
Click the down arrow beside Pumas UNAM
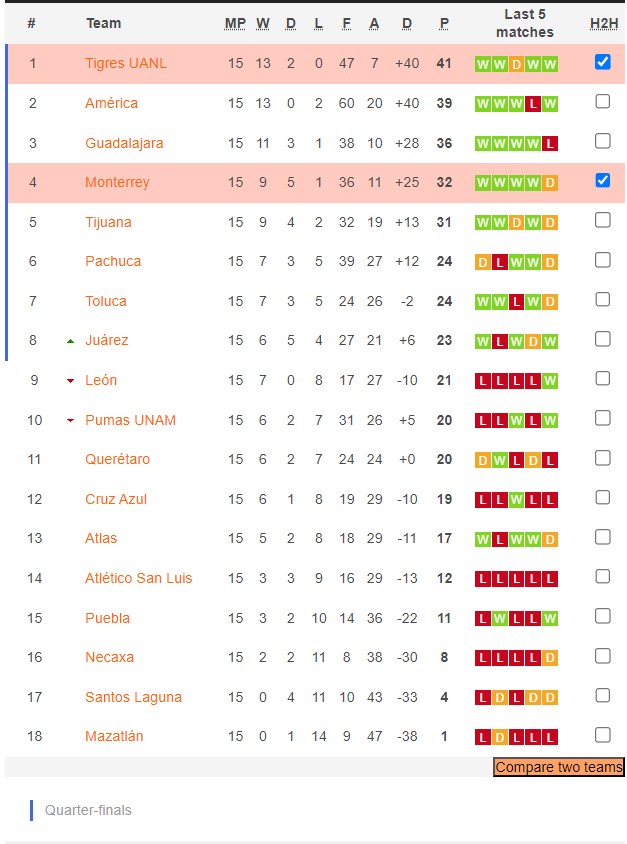click(x=72, y=420)
